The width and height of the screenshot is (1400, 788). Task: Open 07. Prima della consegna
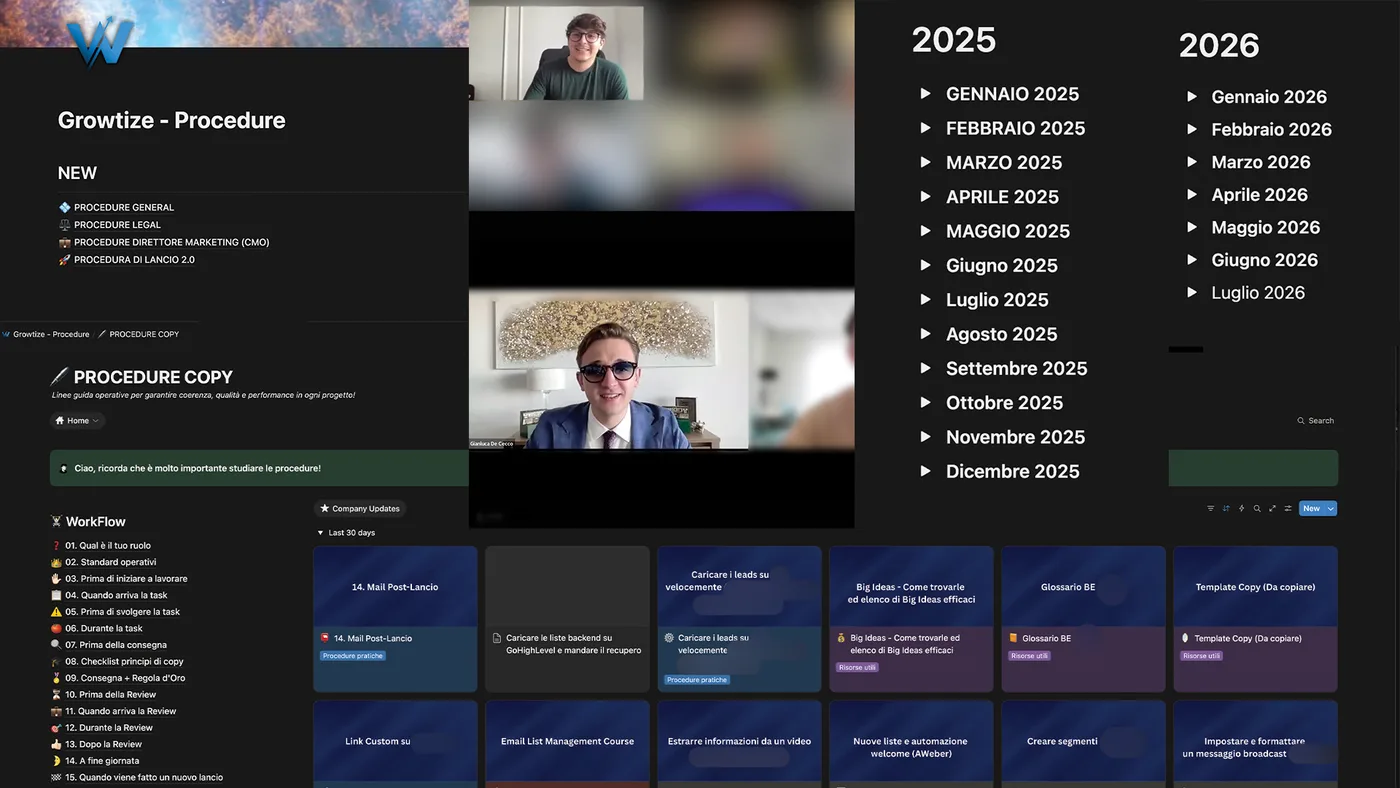pyautogui.click(x=108, y=645)
